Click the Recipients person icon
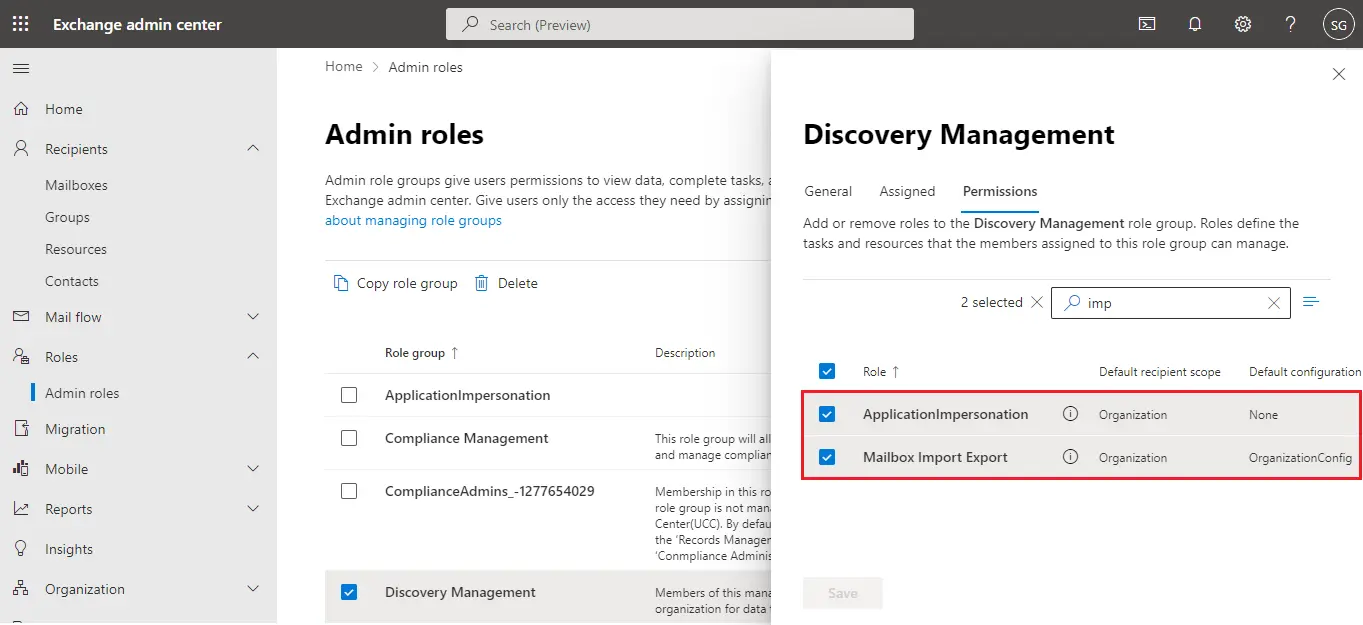Image resolution: width=1363 pixels, height=625 pixels. click(21, 148)
